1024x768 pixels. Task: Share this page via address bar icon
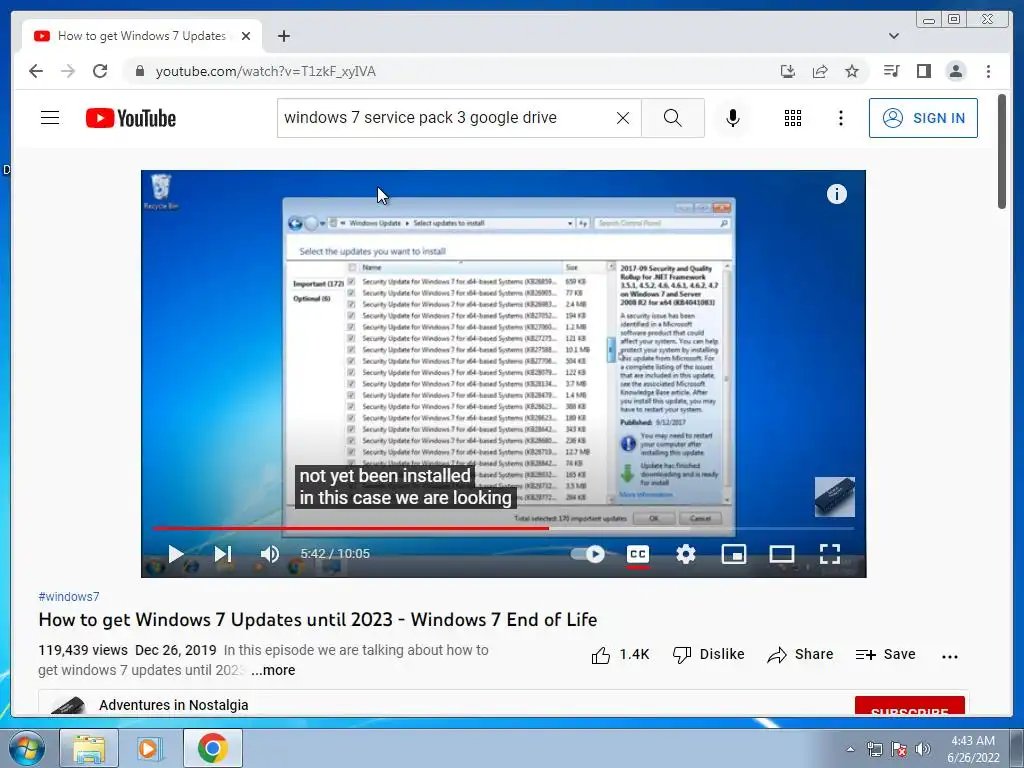(x=820, y=71)
